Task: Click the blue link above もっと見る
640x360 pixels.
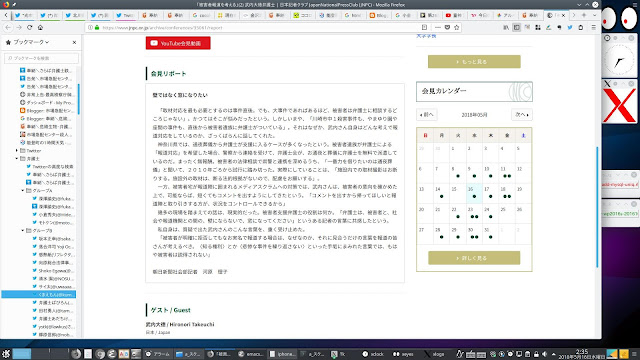Action: [x=426, y=36]
